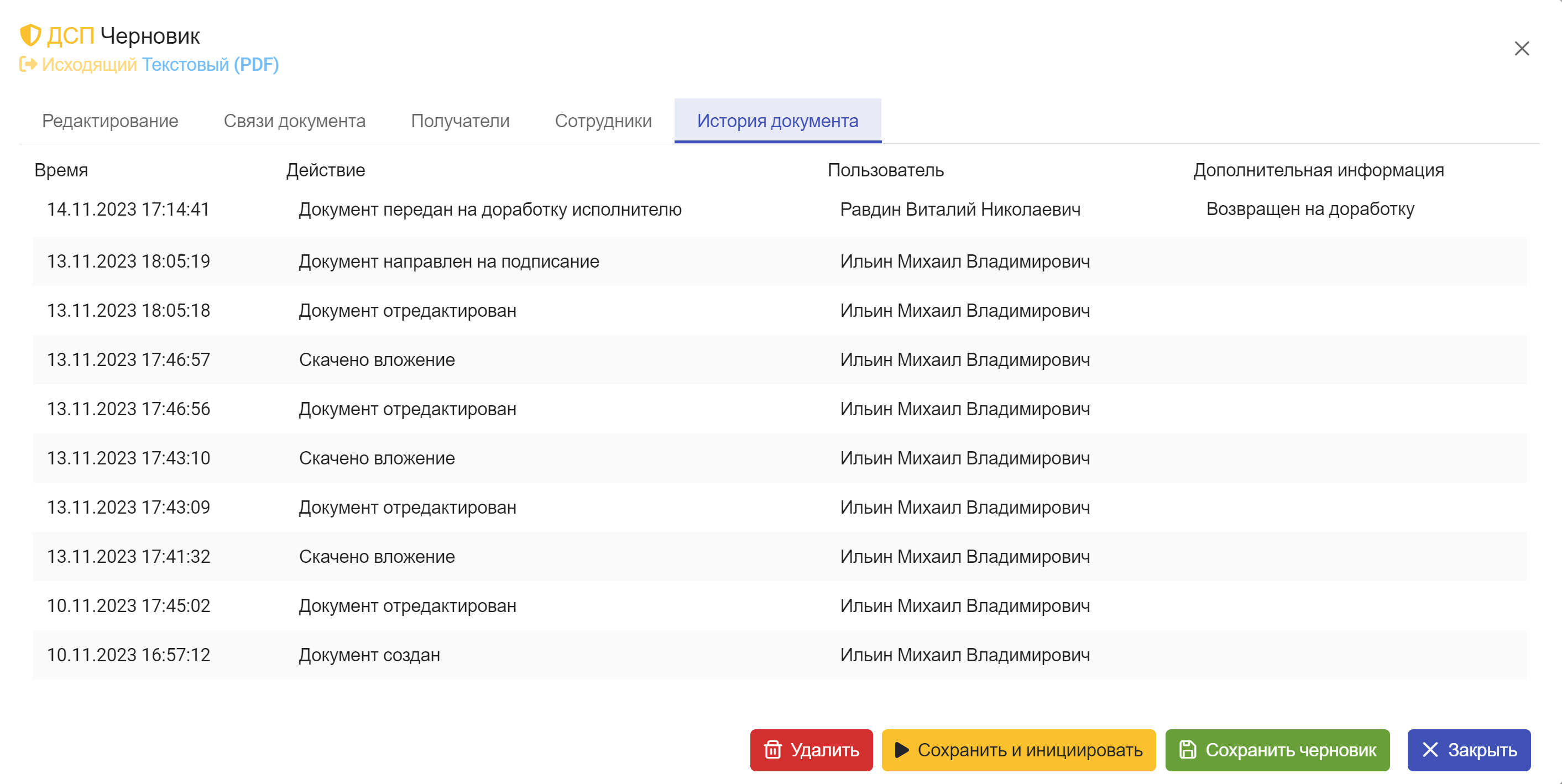Click the Закрыть button text
The height and width of the screenshot is (784, 1562).
click(1482, 750)
